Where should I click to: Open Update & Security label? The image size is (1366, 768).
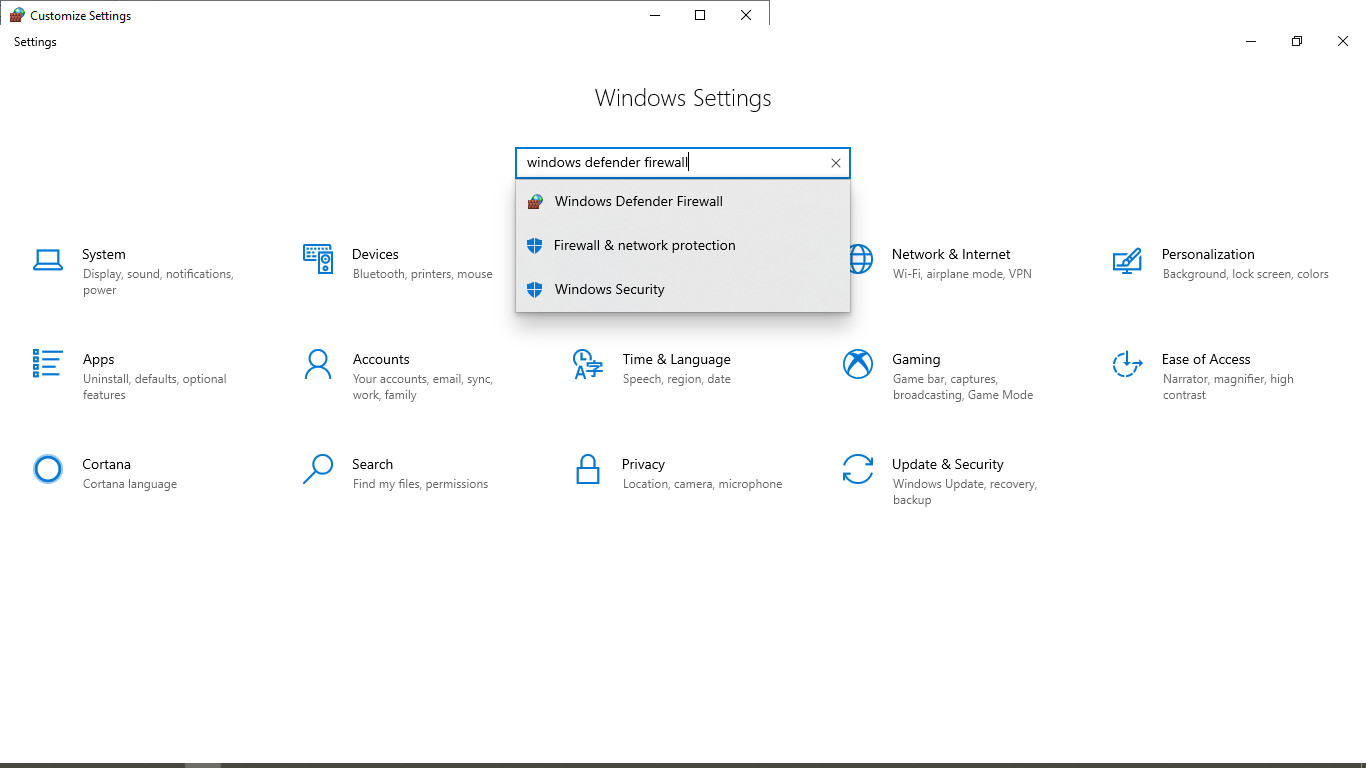(x=948, y=464)
